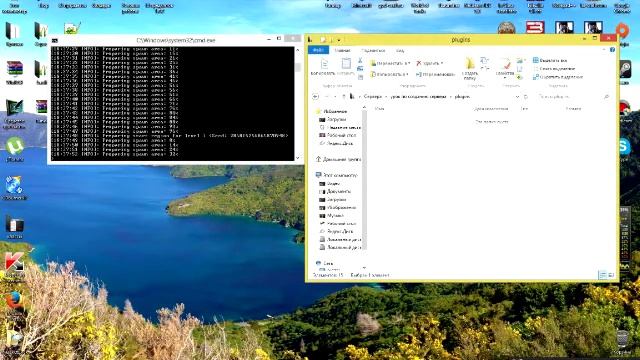The height and width of the screenshot is (360, 640).
Task: Click the Свойства checkmark icon
Action: click(x=505, y=68)
